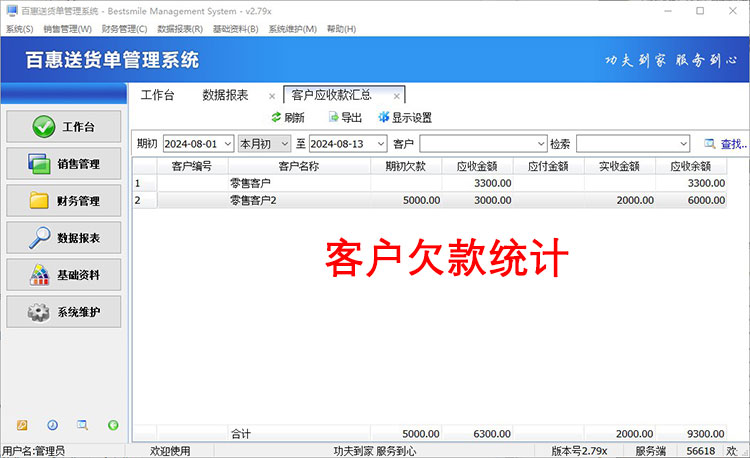Open 显示设置 display settings
750x458 pixels.
tap(383, 118)
